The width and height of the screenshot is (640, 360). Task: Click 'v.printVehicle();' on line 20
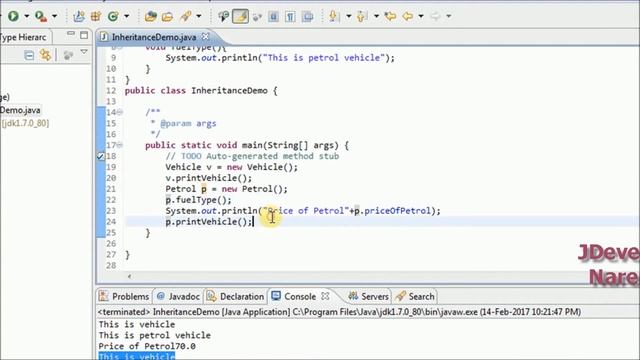point(209,178)
